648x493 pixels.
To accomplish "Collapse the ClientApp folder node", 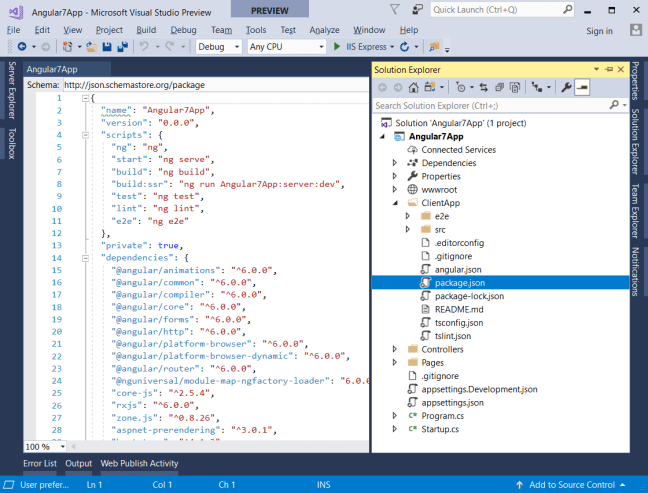I will coord(395,203).
